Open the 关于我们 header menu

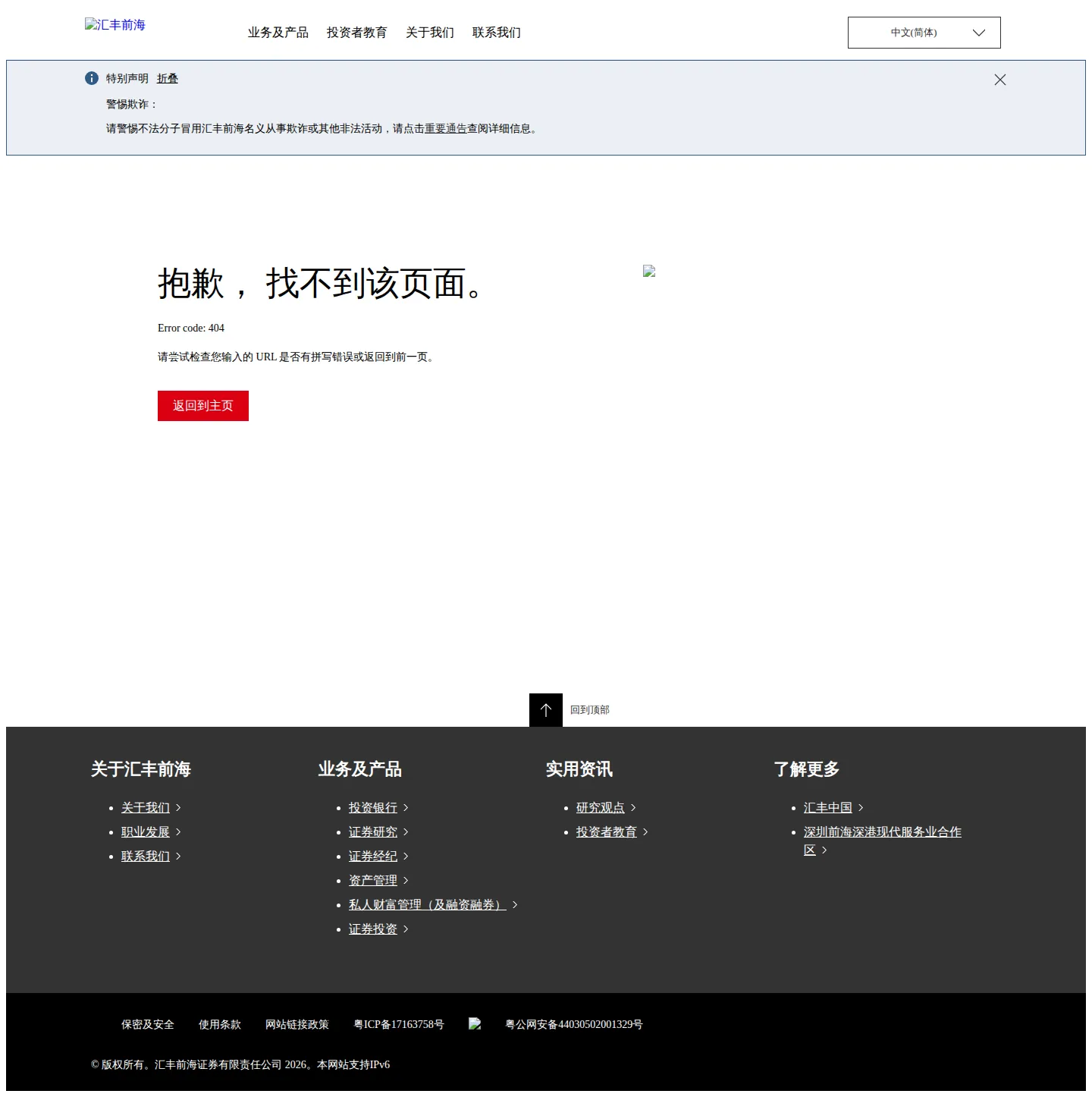coord(430,33)
